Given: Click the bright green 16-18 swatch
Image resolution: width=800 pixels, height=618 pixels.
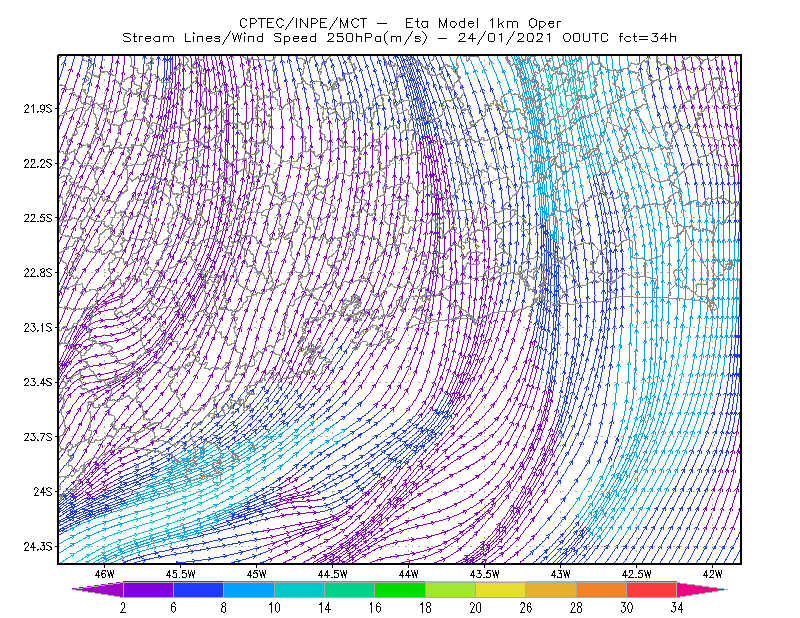Looking at the screenshot, I should [400, 589].
